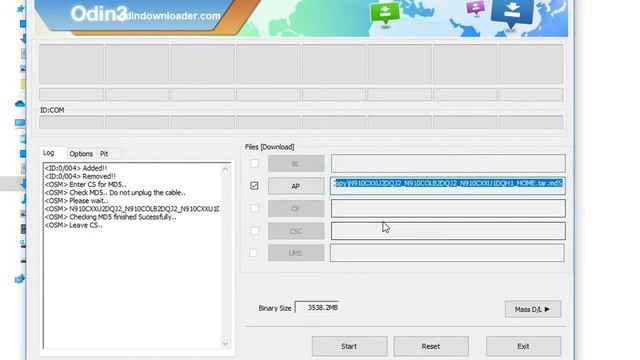Click the log scrollbar down arrow
640x360 pixels.
[x=225, y=344]
